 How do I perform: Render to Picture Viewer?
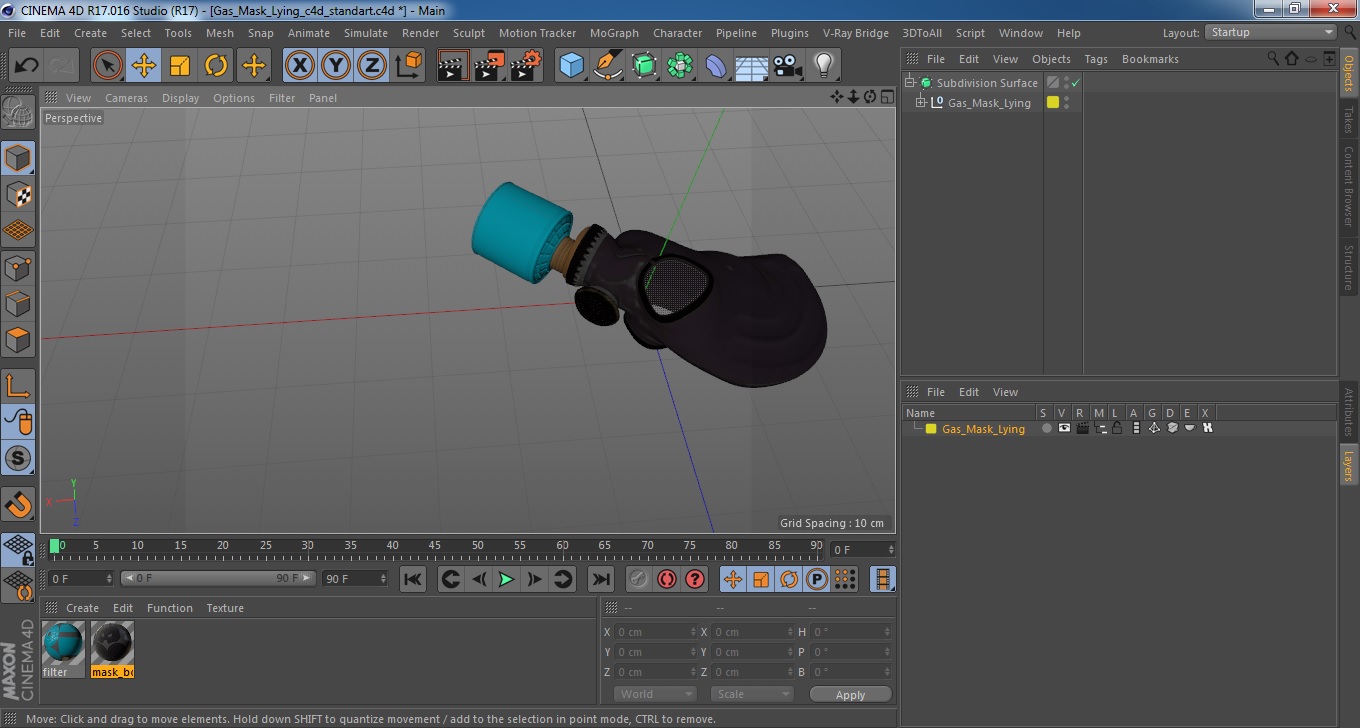point(489,66)
